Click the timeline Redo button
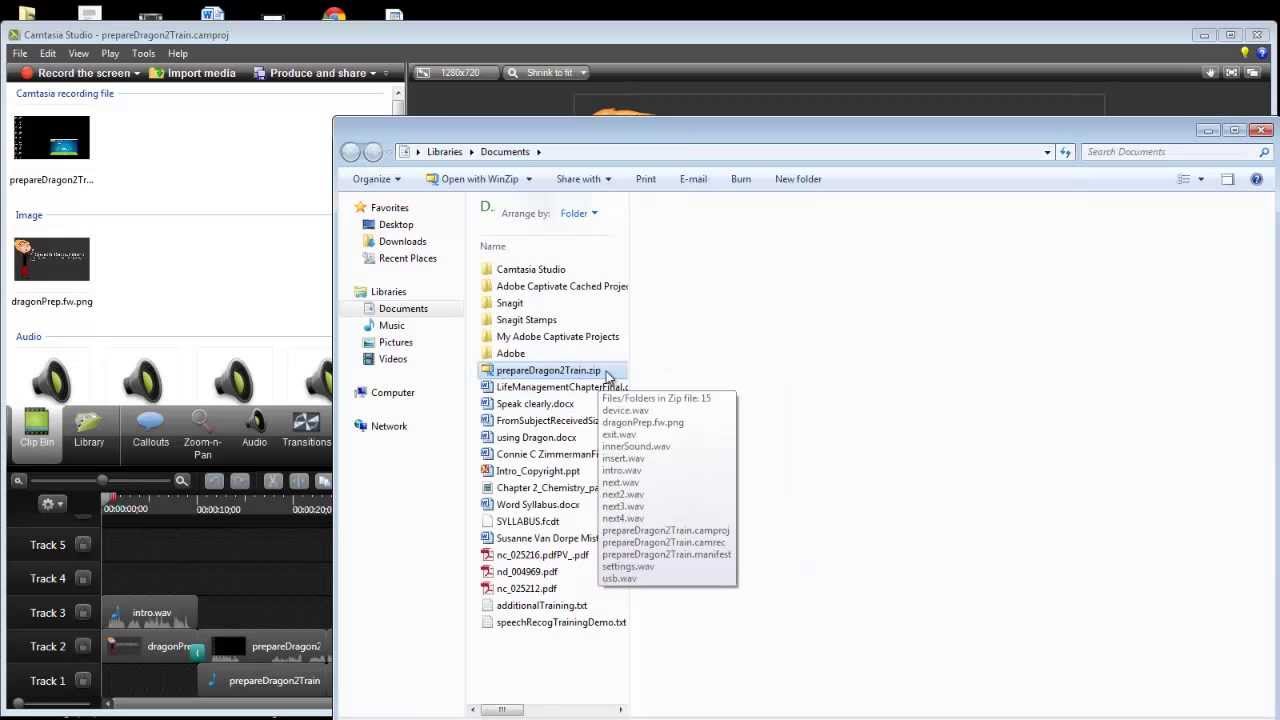The height and width of the screenshot is (720, 1280). point(241,481)
